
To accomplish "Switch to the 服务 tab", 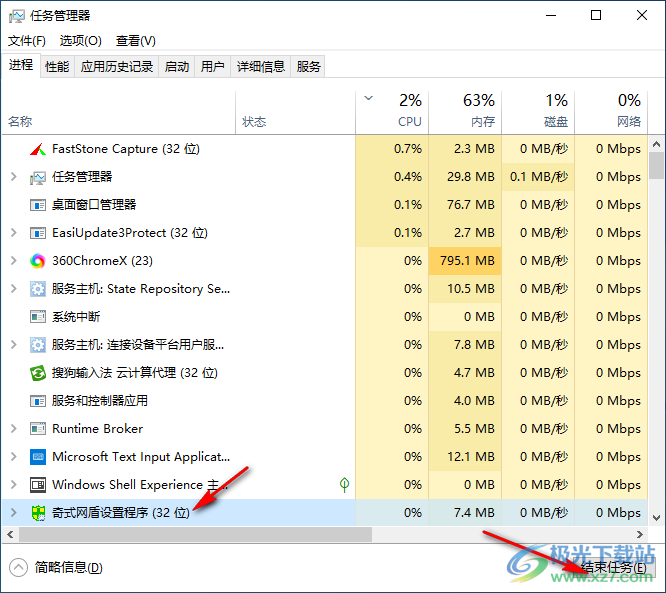I will pos(308,67).
